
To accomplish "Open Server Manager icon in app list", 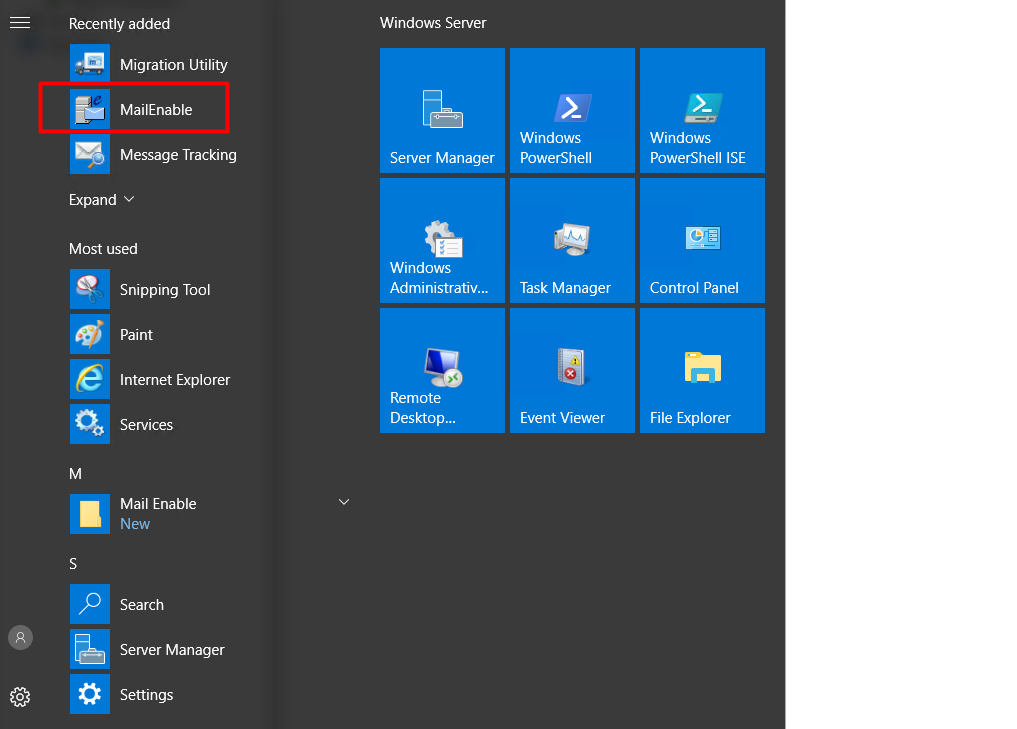I will pos(90,649).
